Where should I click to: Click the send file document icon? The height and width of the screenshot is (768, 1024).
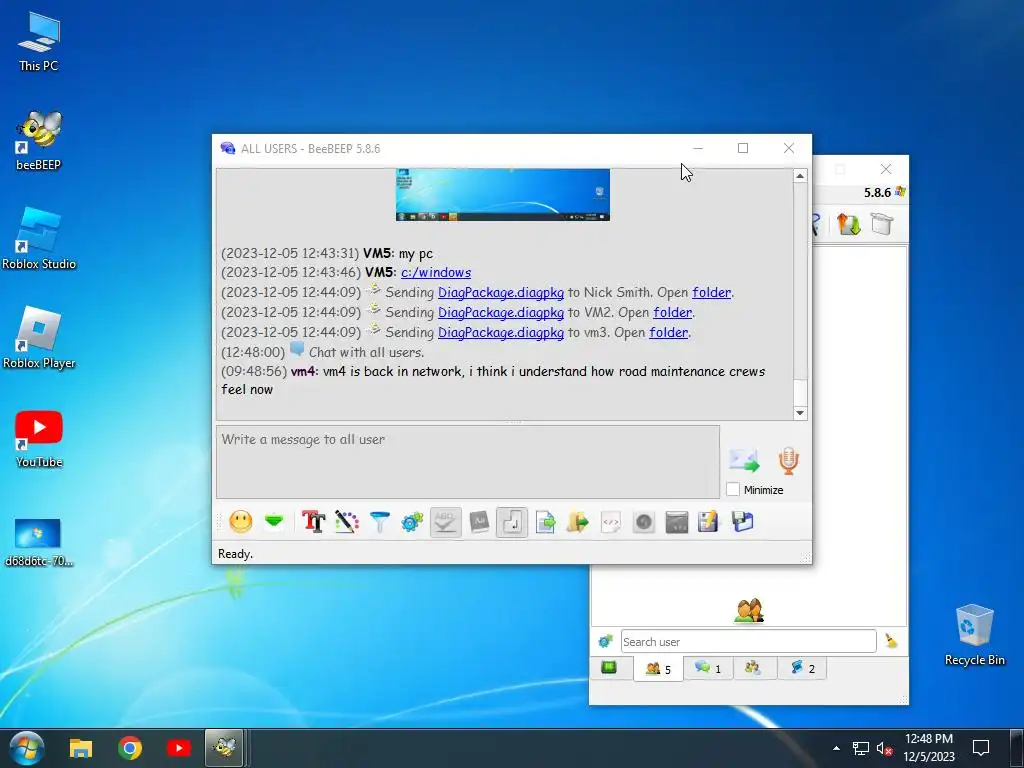click(x=545, y=522)
